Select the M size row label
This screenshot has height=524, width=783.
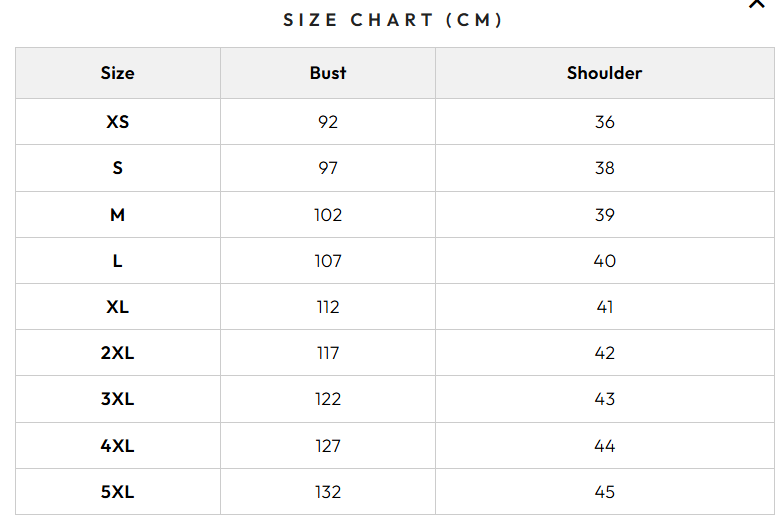tap(117, 215)
